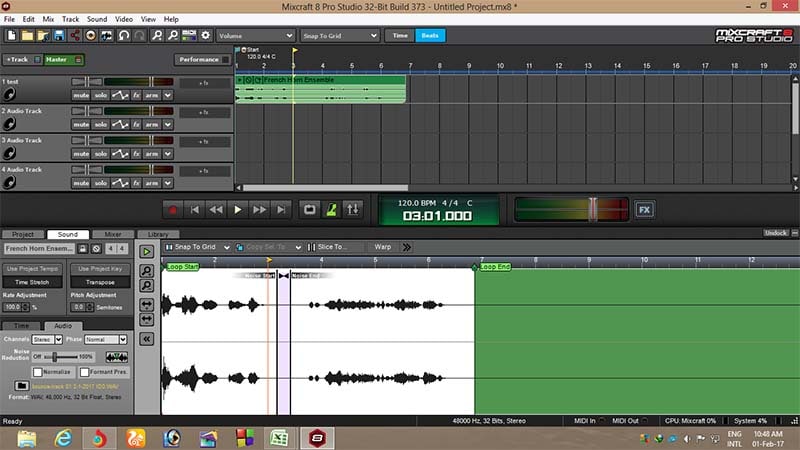Screen dimensions: 800x450
Task: Click the Add Sound File toolbar icon
Action: coord(43,35)
